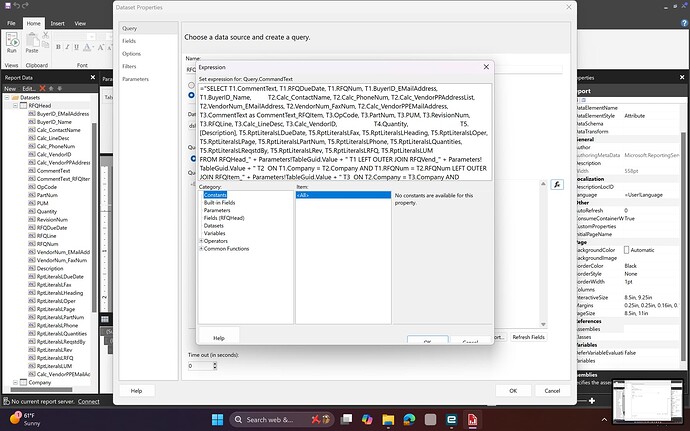Viewport: 690px width, 431px height.
Task: Click Edit... in the Report Data toolbar
Action: 28,88
